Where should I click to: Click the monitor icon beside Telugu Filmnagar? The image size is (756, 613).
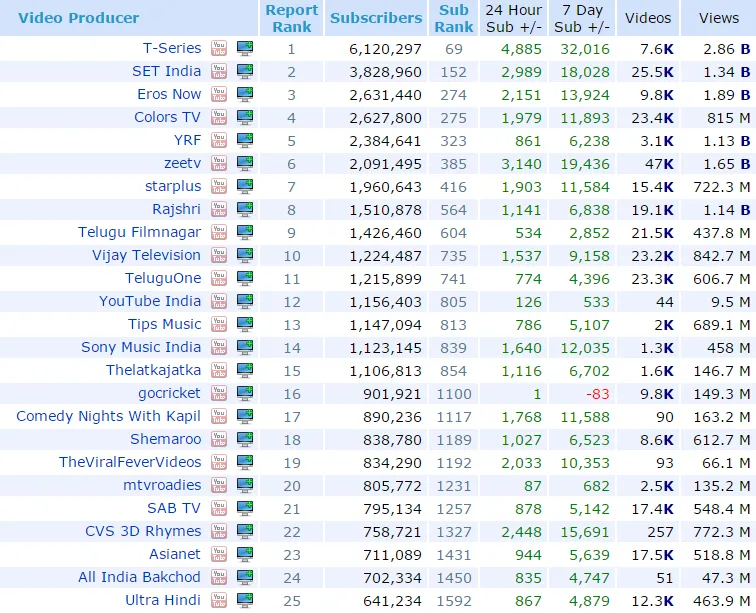coord(245,232)
